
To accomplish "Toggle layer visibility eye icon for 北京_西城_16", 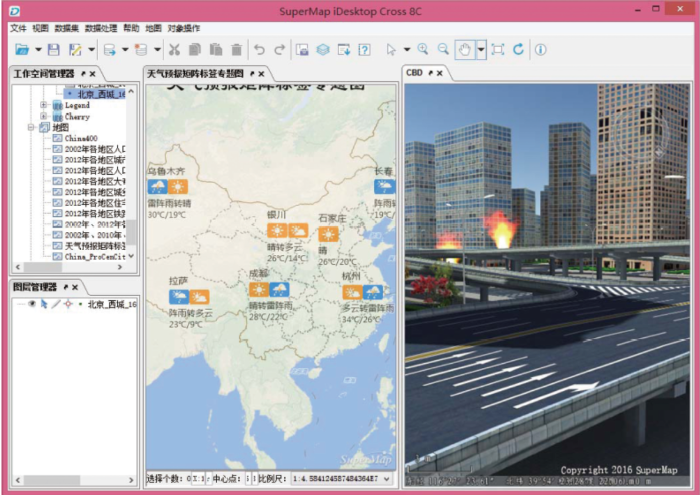I will click(32, 304).
